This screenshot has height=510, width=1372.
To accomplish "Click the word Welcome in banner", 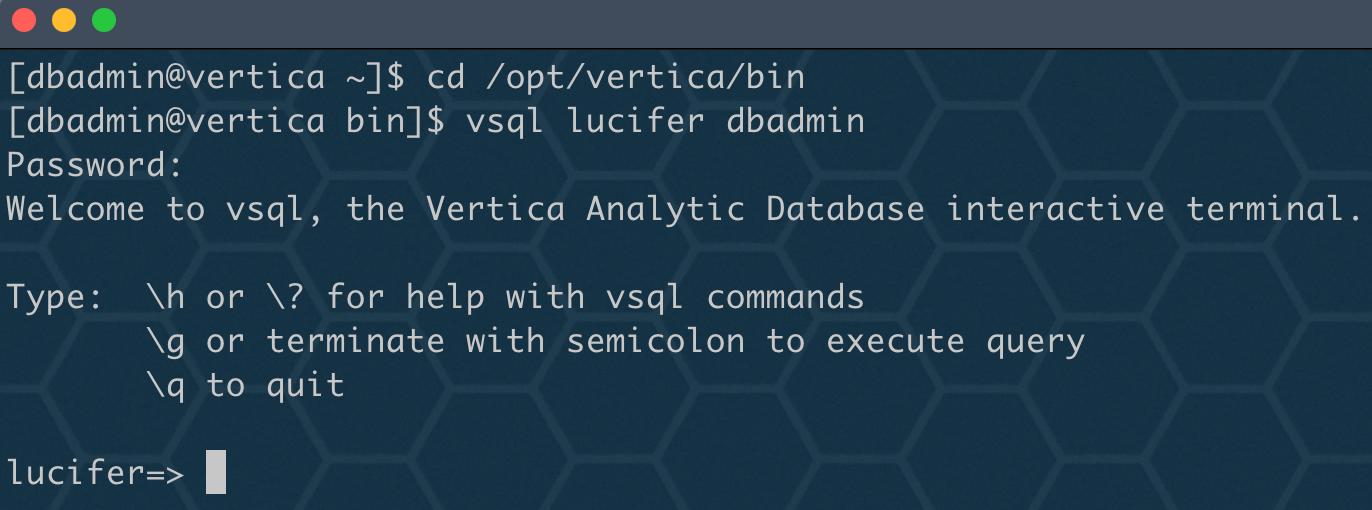I will click(76, 209).
